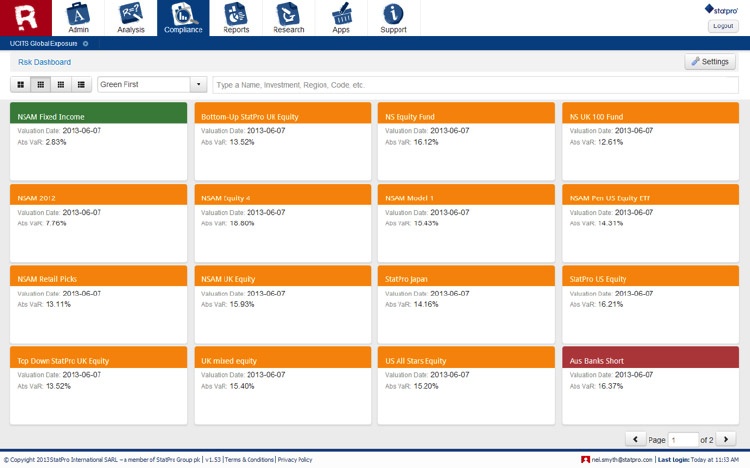
Task: Select the Compliance tab
Action: [183, 18]
